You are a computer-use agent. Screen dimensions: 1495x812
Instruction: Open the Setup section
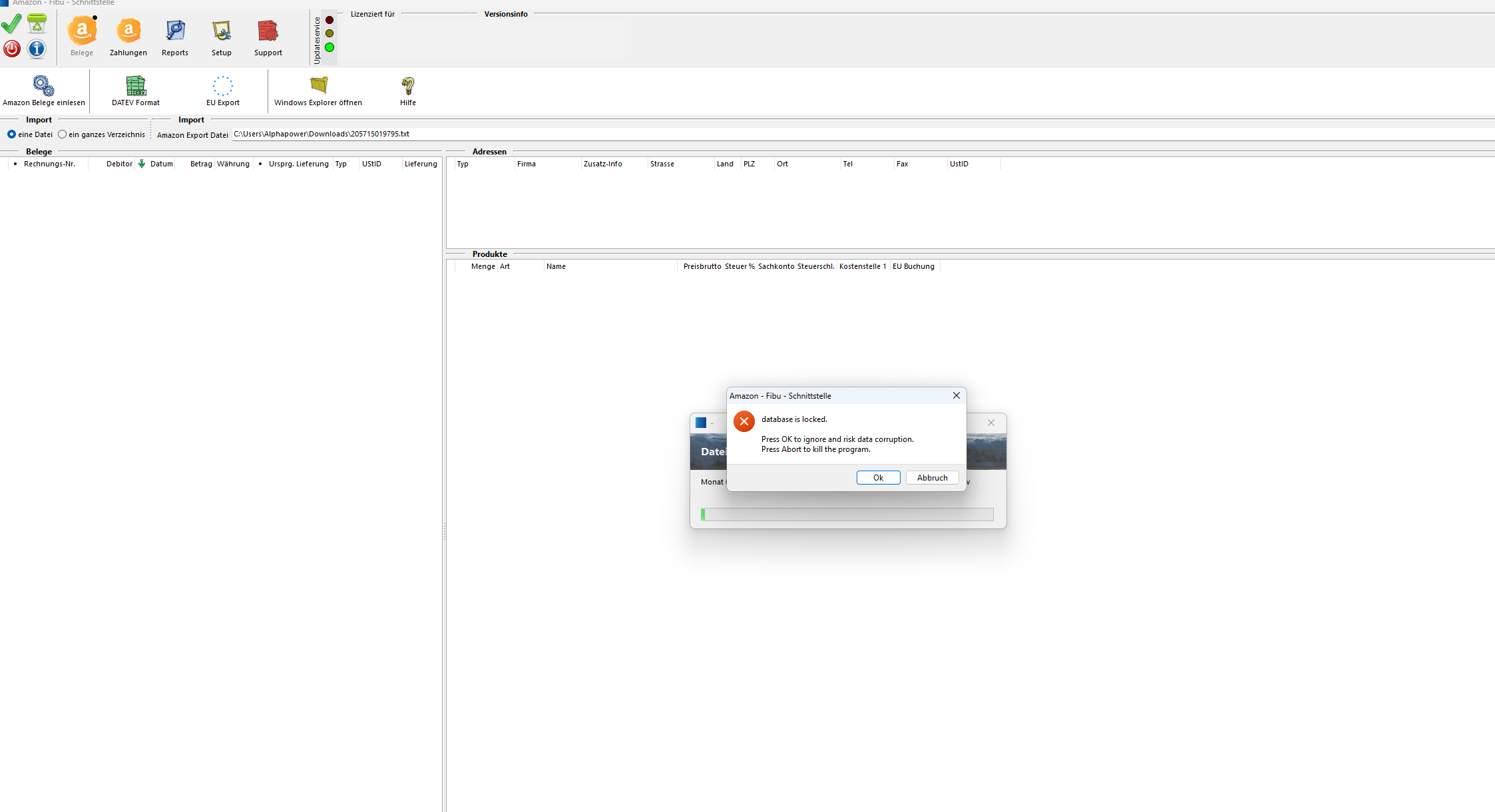coord(222,37)
